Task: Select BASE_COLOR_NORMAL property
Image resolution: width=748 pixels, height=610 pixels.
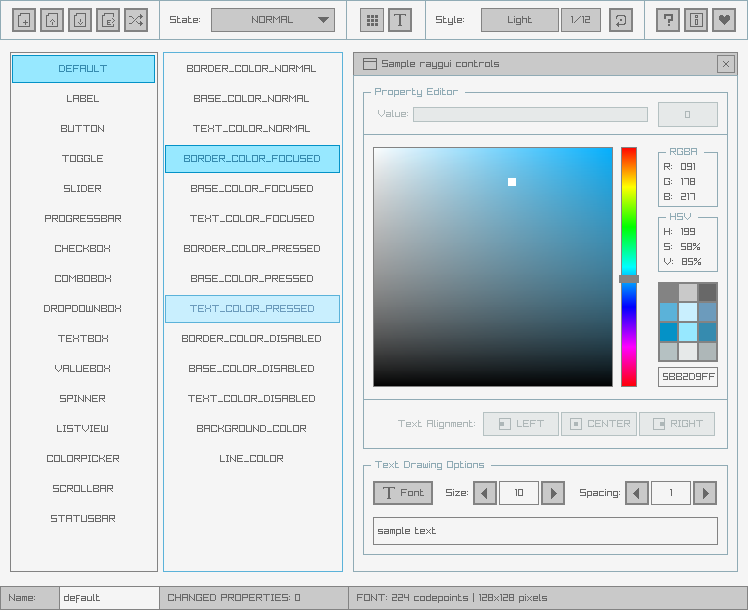Action: pyautogui.click(x=252, y=99)
